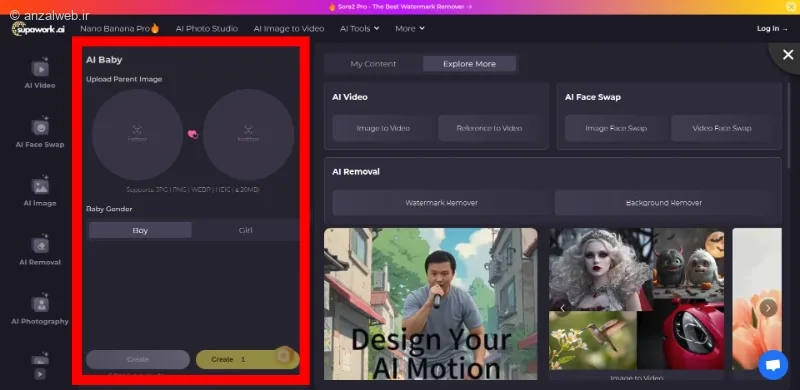Open the Design Your AI Motion thumbnail
This screenshot has width=800, height=390.
click(431, 304)
